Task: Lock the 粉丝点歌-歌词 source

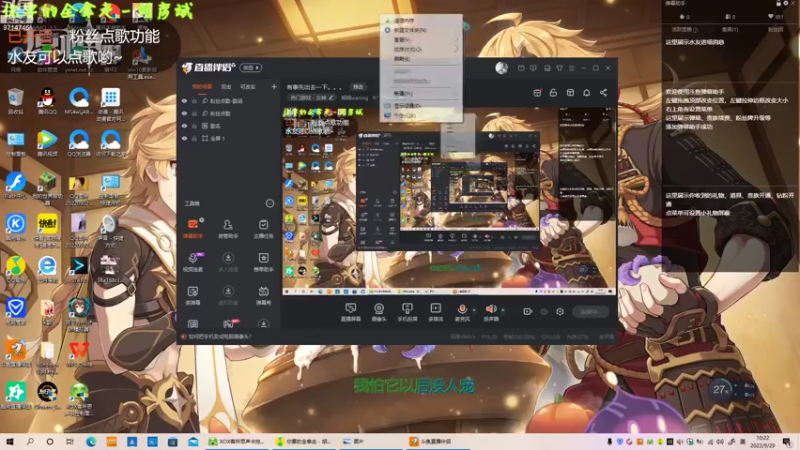Action: click(194, 101)
